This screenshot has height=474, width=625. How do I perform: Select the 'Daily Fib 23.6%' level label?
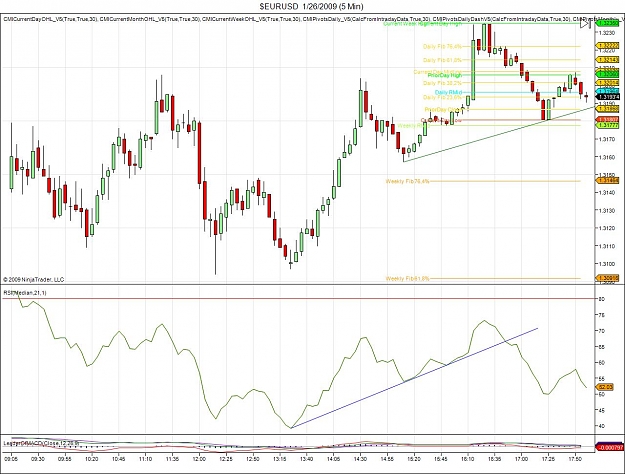(x=442, y=97)
